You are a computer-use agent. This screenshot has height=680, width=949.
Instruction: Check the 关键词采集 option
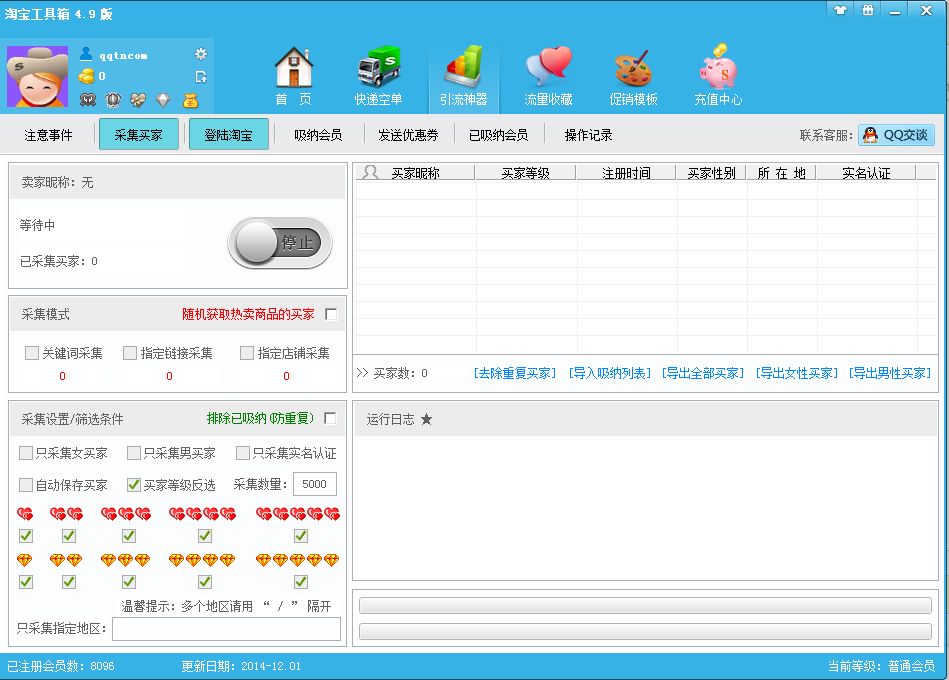click(x=31, y=353)
